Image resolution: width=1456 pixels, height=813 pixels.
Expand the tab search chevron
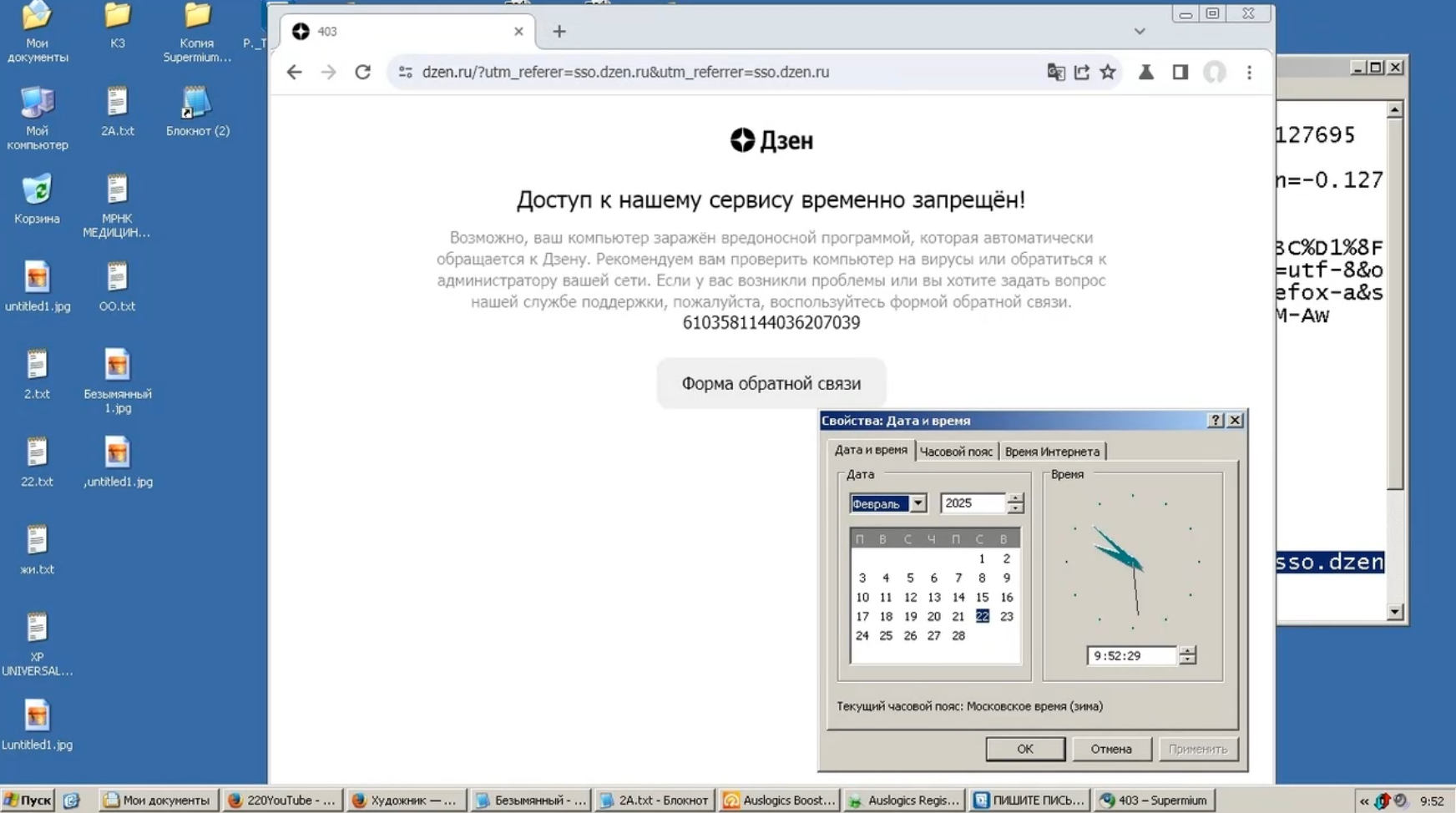[1140, 31]
